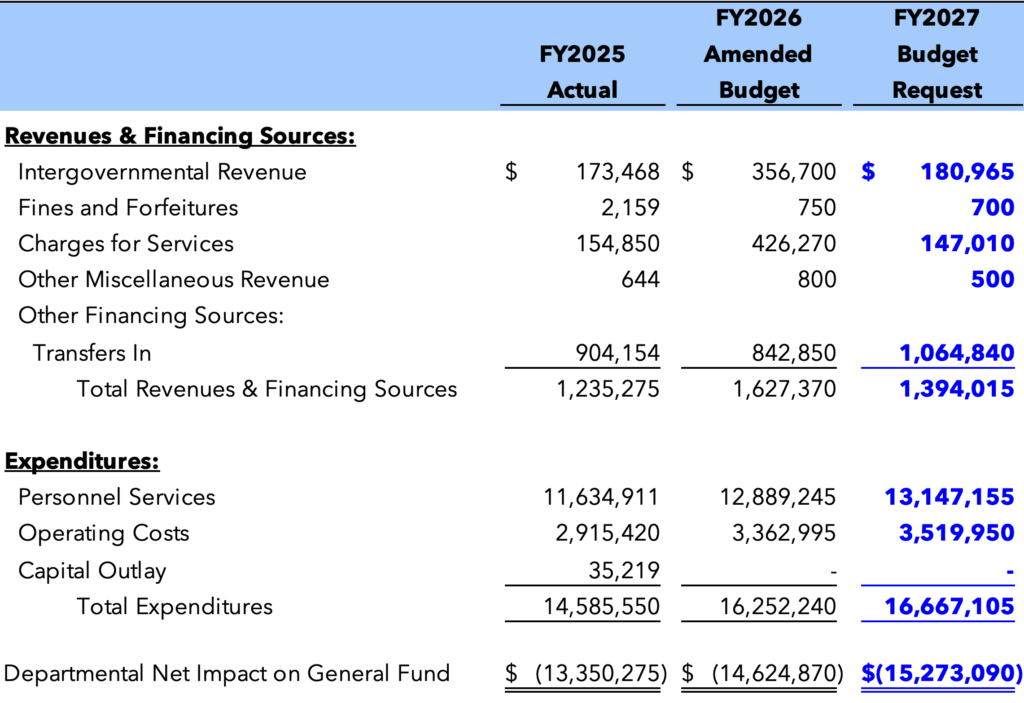Click the Other Miscellaneous Revenue label

[x=173, y=280]
